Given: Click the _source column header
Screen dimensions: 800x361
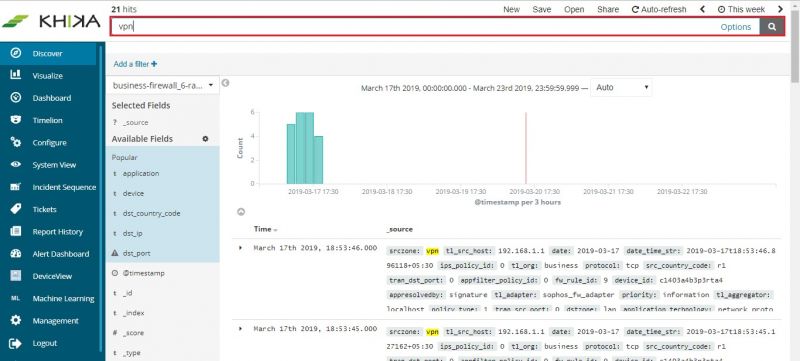Looking at the screenshot, I should point(399,229).
